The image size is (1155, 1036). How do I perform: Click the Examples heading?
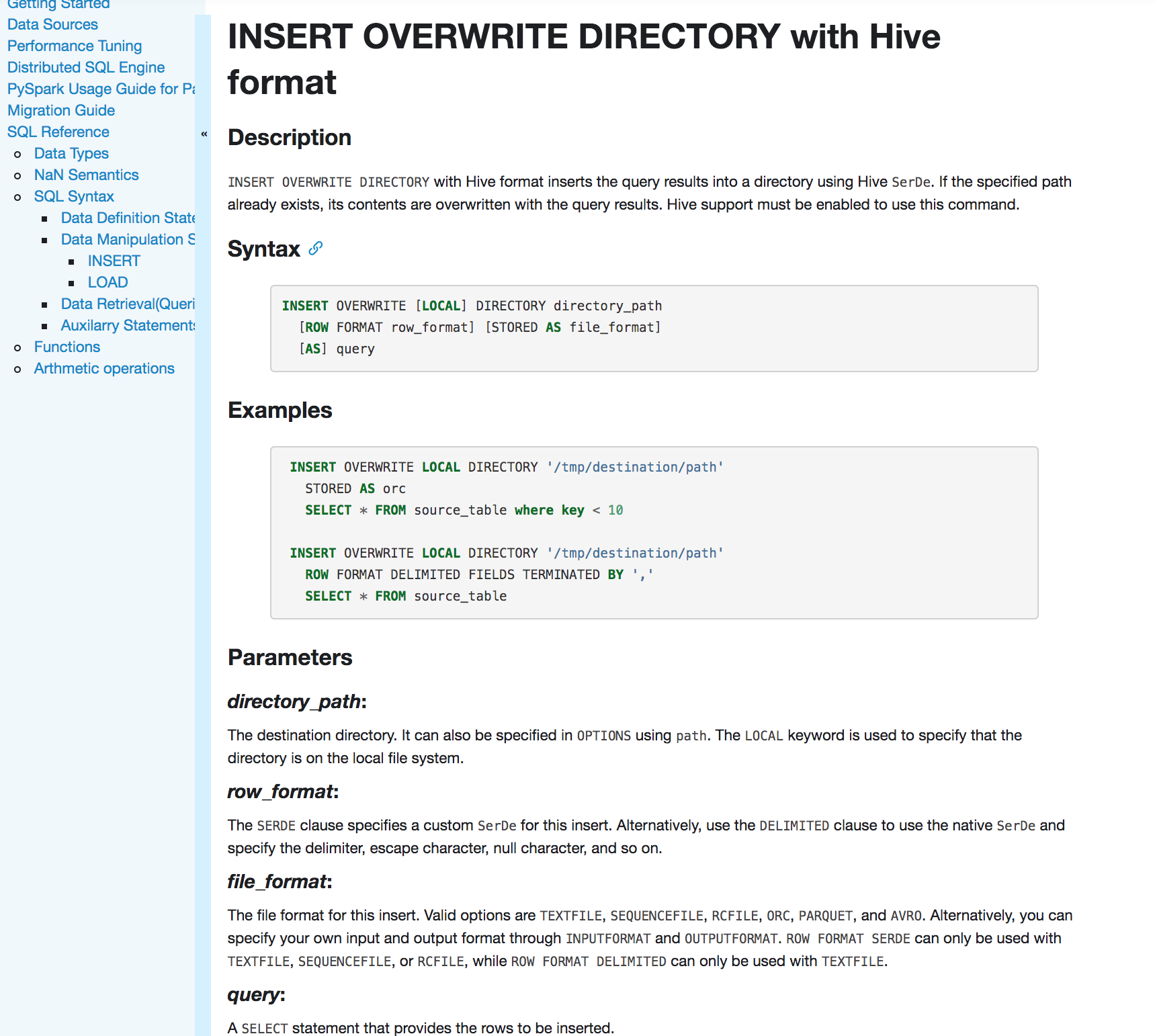pyautogui.click(x=280, y=411)
